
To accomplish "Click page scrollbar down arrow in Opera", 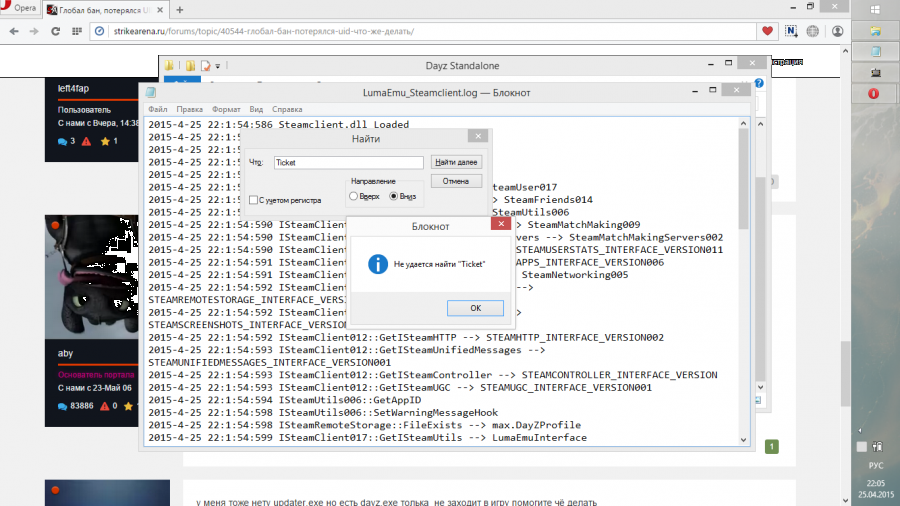I will 845,500.
